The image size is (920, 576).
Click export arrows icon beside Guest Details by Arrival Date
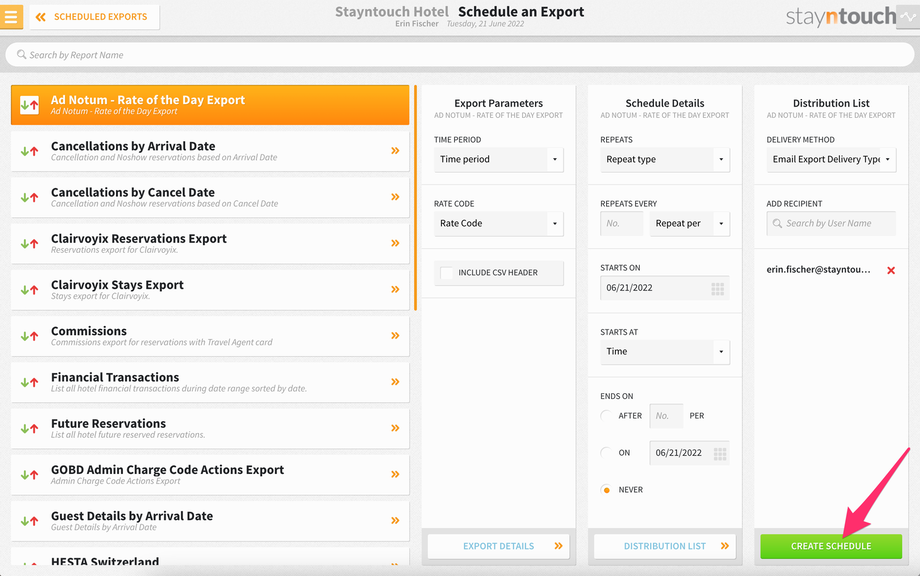29,522
